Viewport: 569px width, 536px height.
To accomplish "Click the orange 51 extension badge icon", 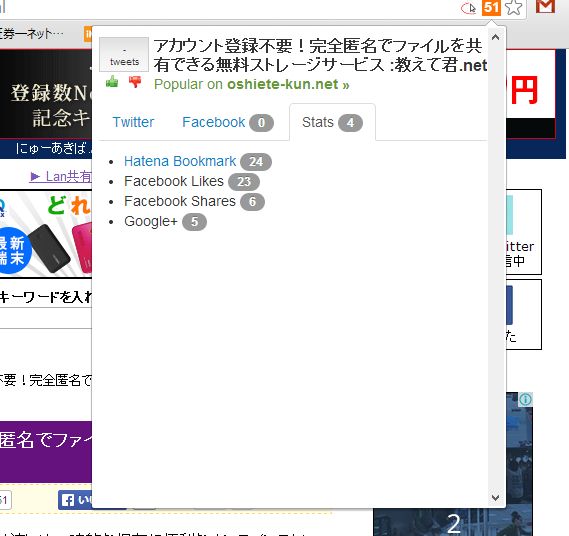I will click(491, 7).
